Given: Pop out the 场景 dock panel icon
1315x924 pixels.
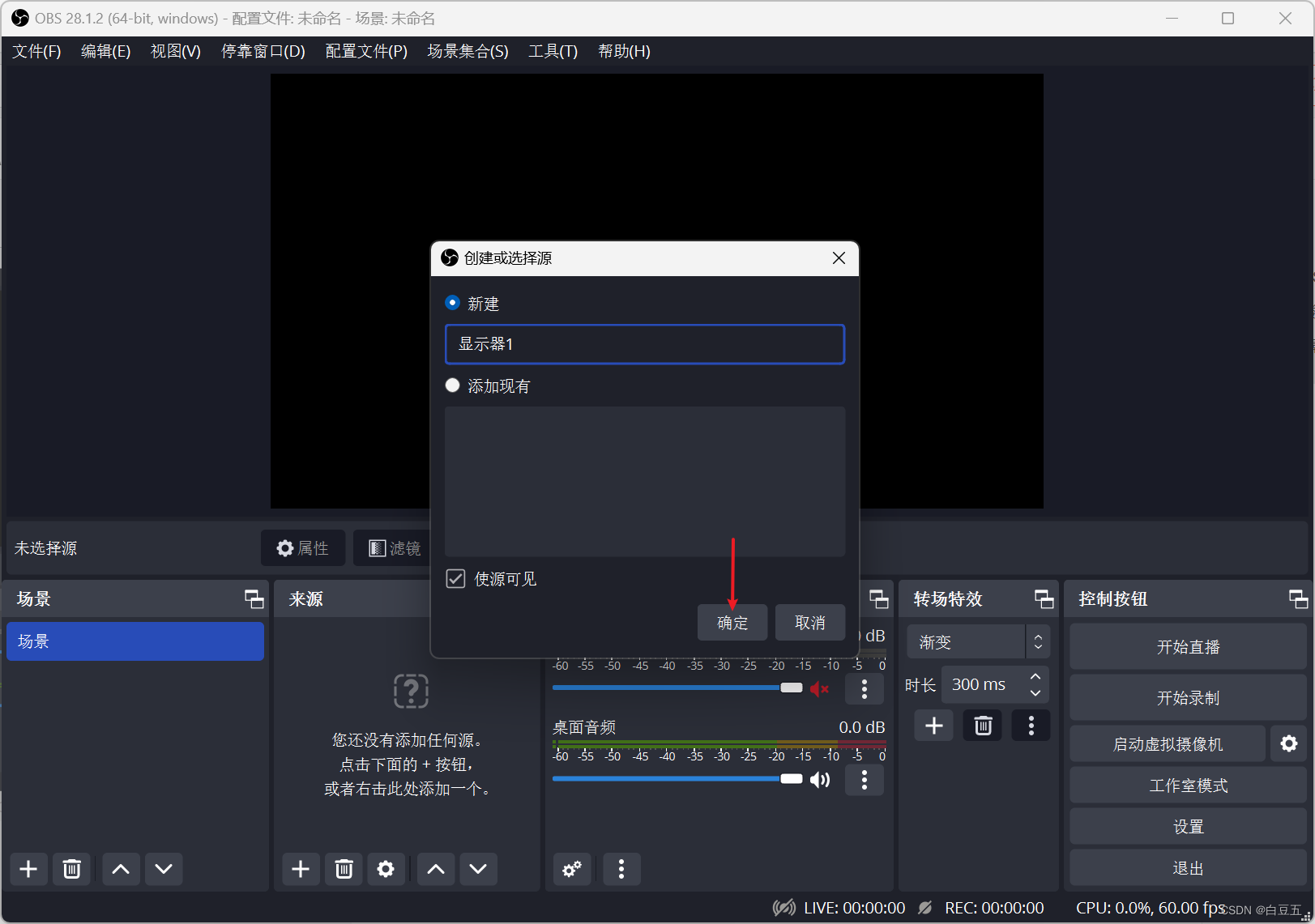Looking at the screenshot, I should (x=254, y=598).
